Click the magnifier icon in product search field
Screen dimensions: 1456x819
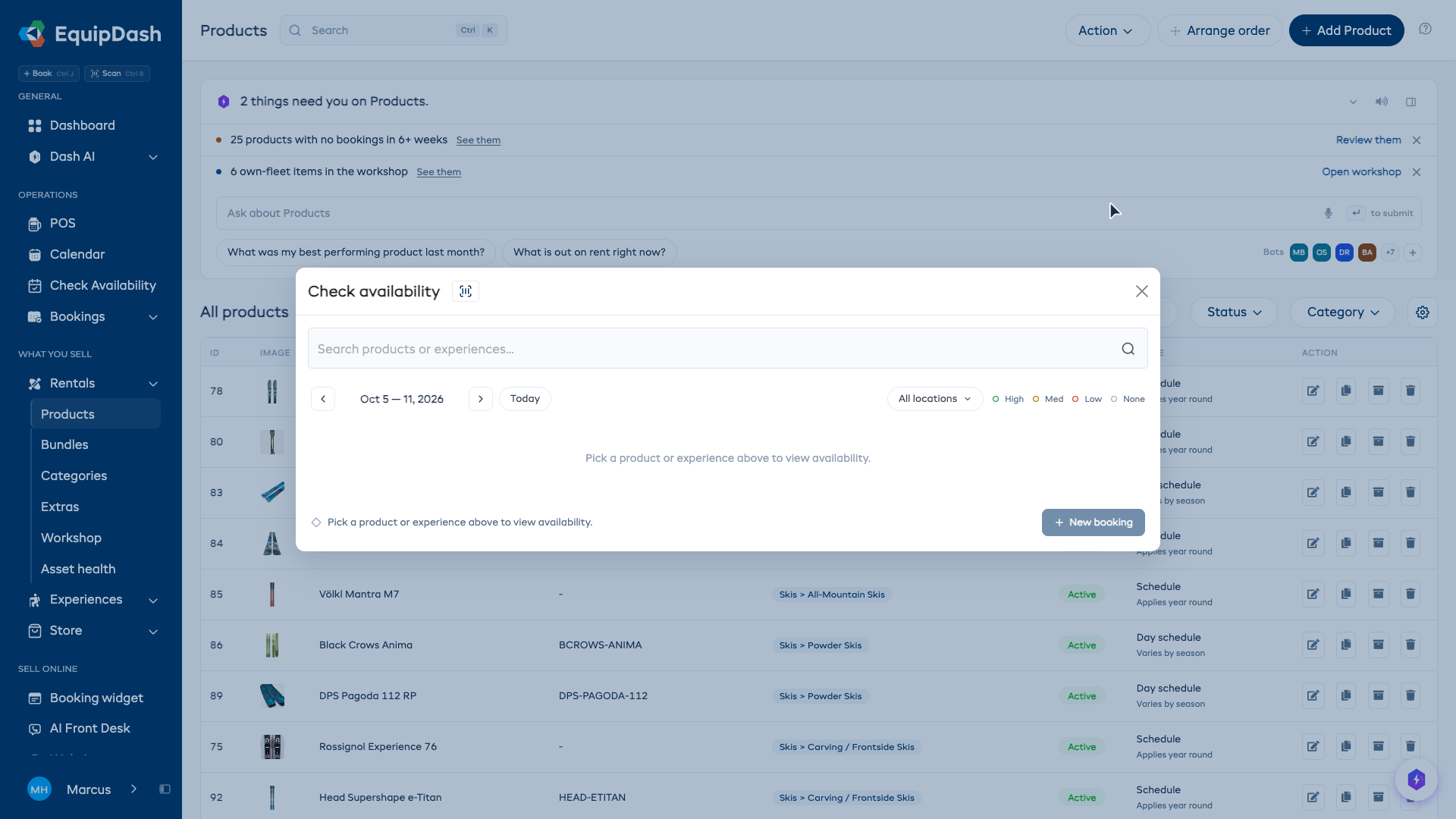coord(1128,349)
